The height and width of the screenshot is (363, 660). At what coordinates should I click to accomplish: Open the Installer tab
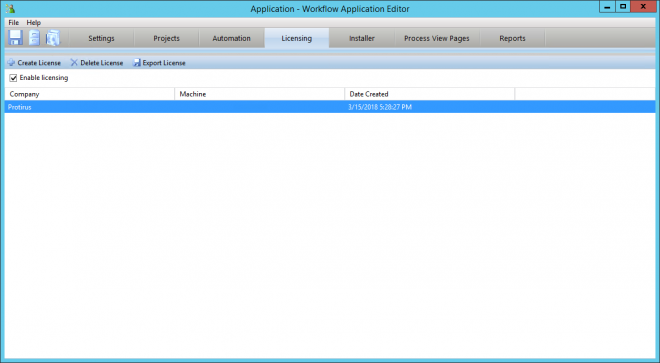pyautogui.click(x=362, y=38)
